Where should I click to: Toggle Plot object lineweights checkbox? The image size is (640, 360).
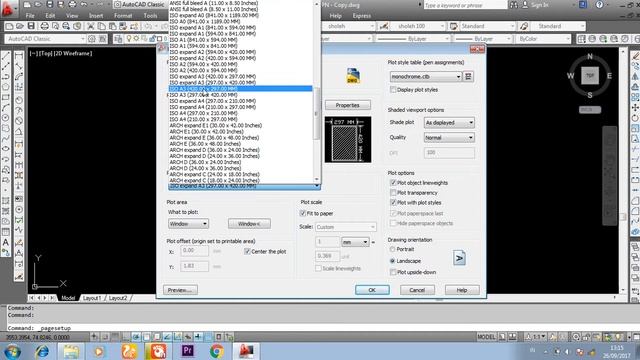393,183
